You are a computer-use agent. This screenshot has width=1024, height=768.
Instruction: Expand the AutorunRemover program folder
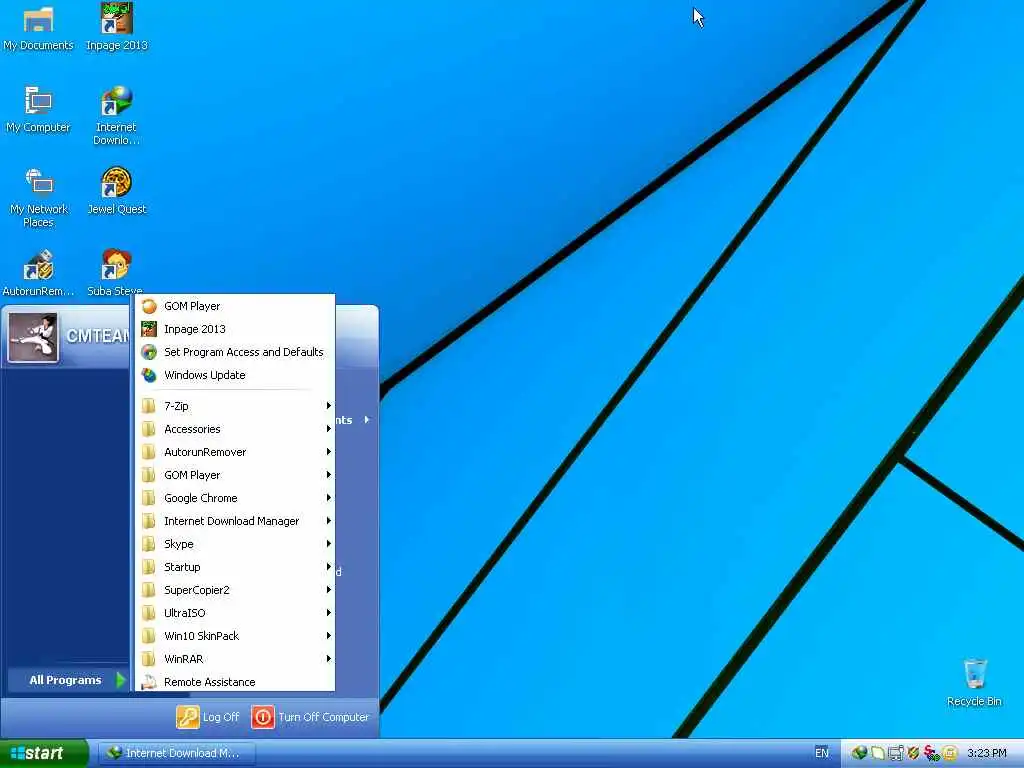pos(235,452)
